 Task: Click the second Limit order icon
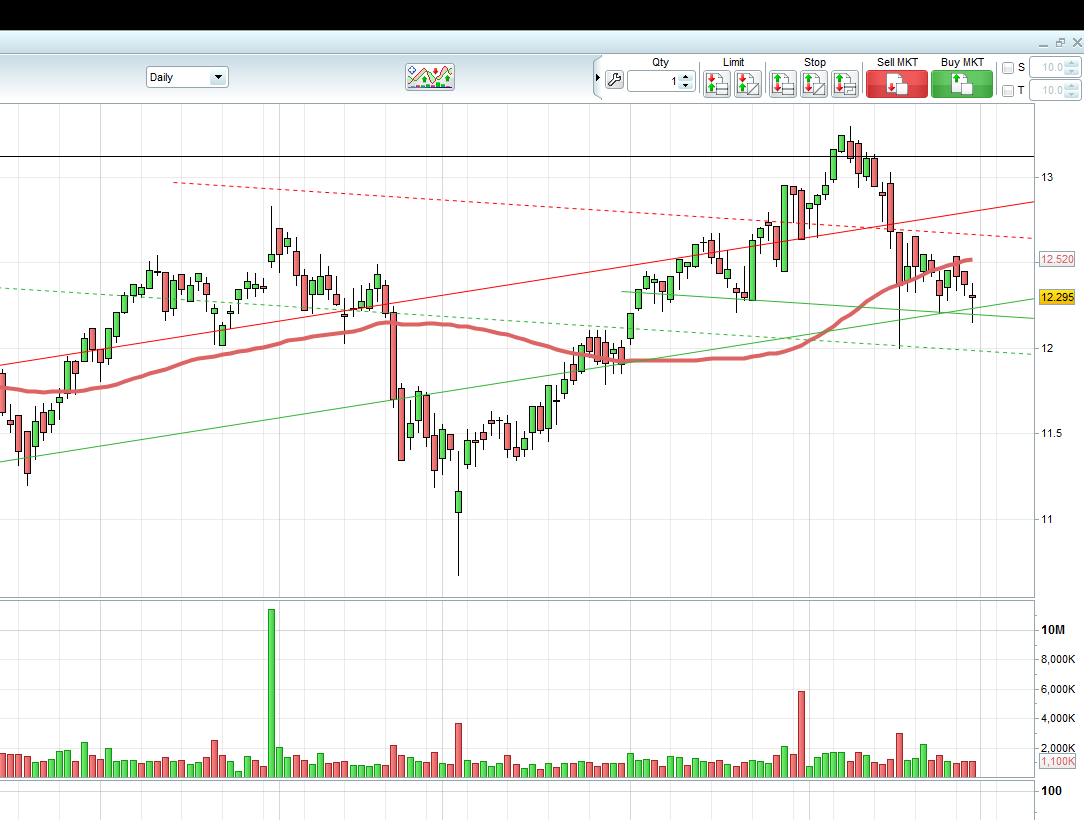[x=748, y=84]
